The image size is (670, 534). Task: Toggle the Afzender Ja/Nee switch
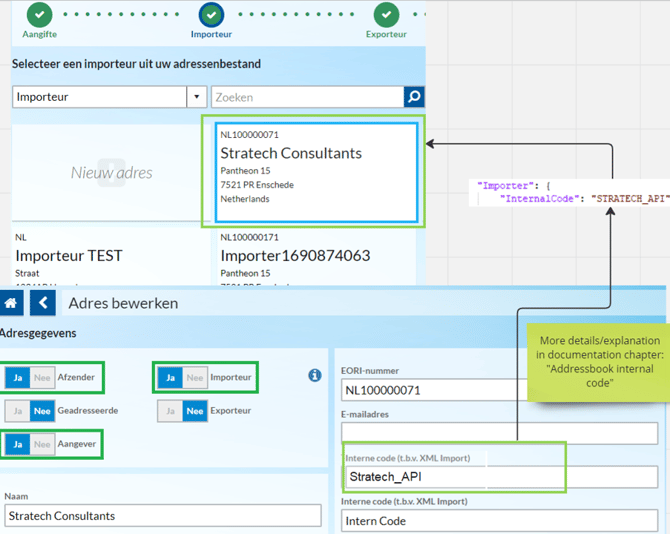click(x=30, y=378)
